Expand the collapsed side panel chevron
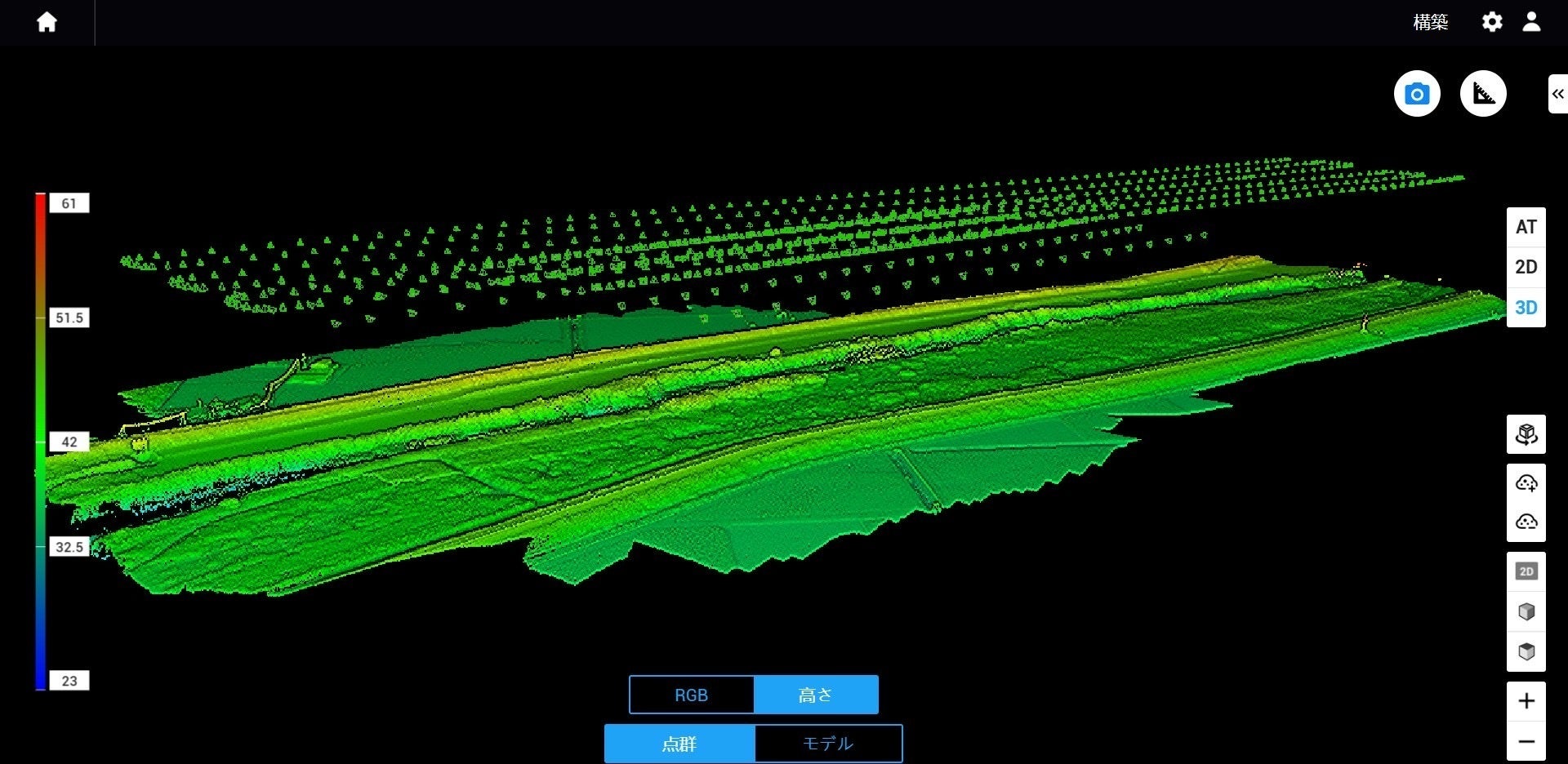 [1557, 94]
